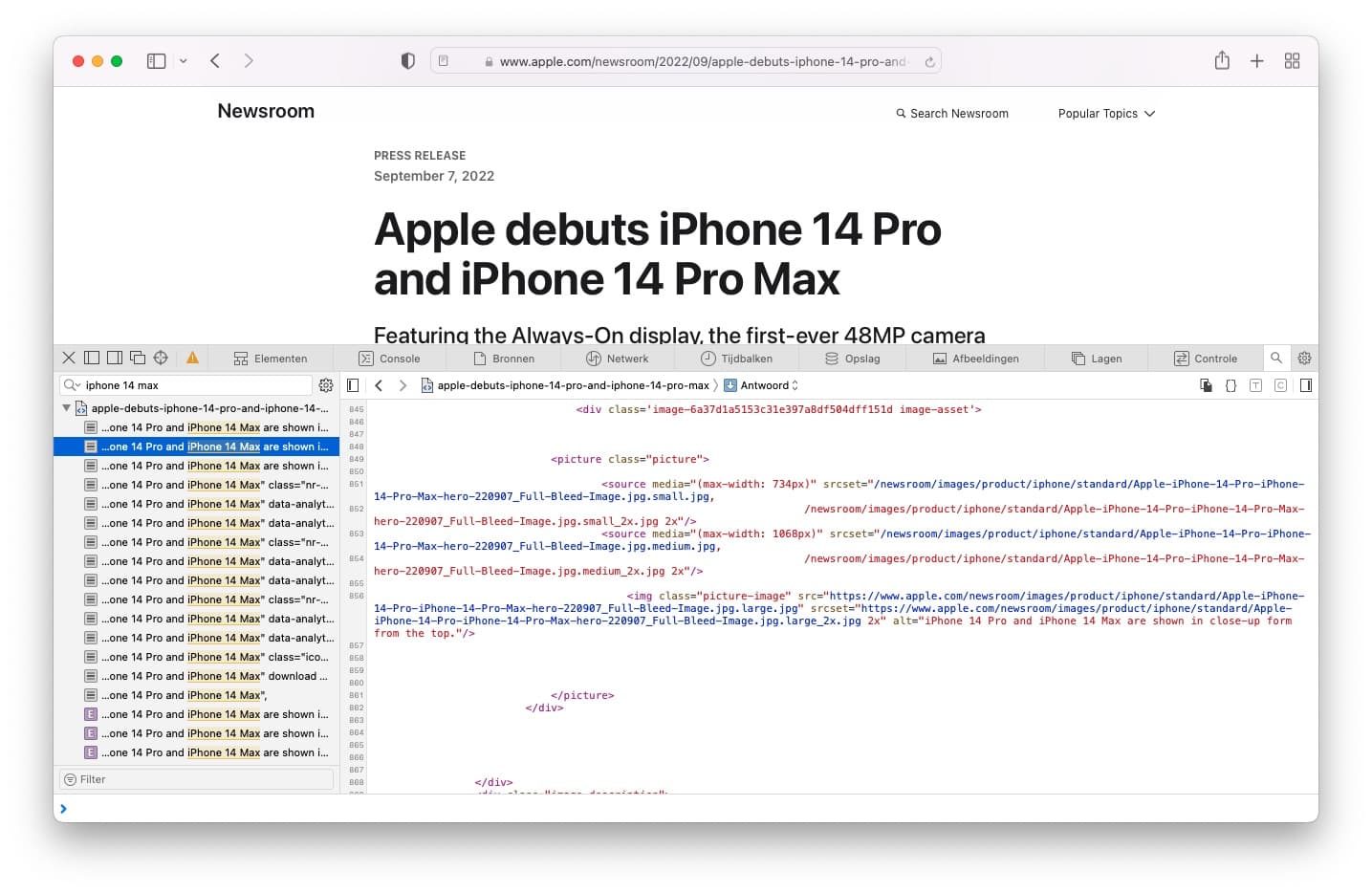This screenshot has height=893, width=1372.
Task: Select the result ending with 'download ...'
Action: coord(196,676)
